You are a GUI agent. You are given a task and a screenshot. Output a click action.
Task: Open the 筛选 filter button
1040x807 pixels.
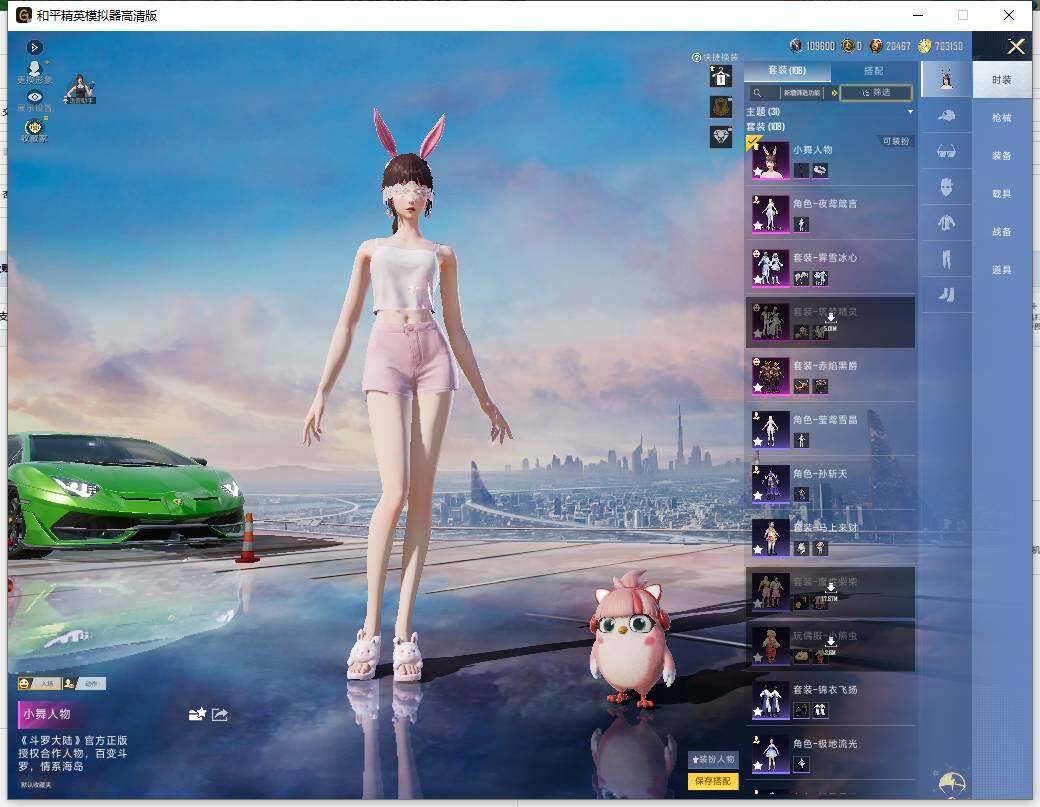(x=876, y=93)
